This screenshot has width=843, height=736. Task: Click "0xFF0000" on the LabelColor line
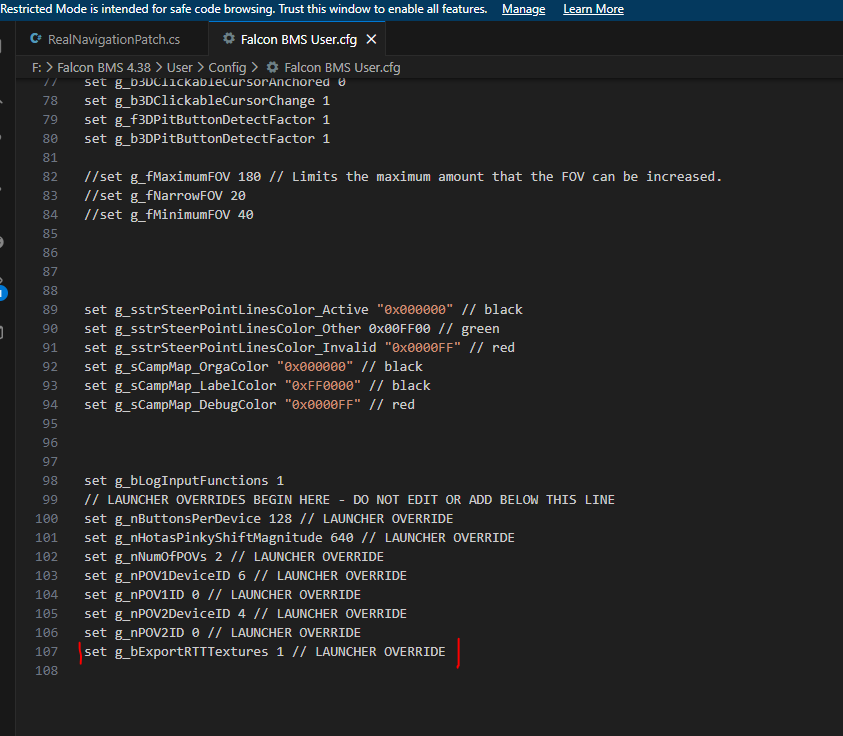point(323,386)
